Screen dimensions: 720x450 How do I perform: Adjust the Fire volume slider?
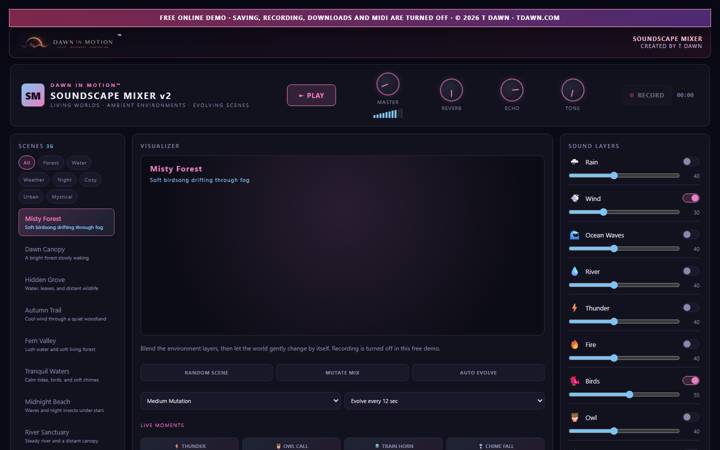pyautogui.click(x=624, y=358)
